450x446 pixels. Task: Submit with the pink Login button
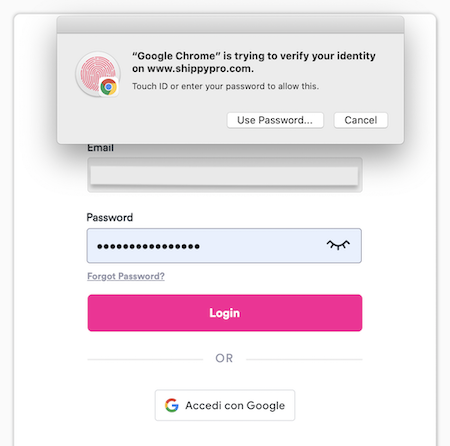click(225, 313)
